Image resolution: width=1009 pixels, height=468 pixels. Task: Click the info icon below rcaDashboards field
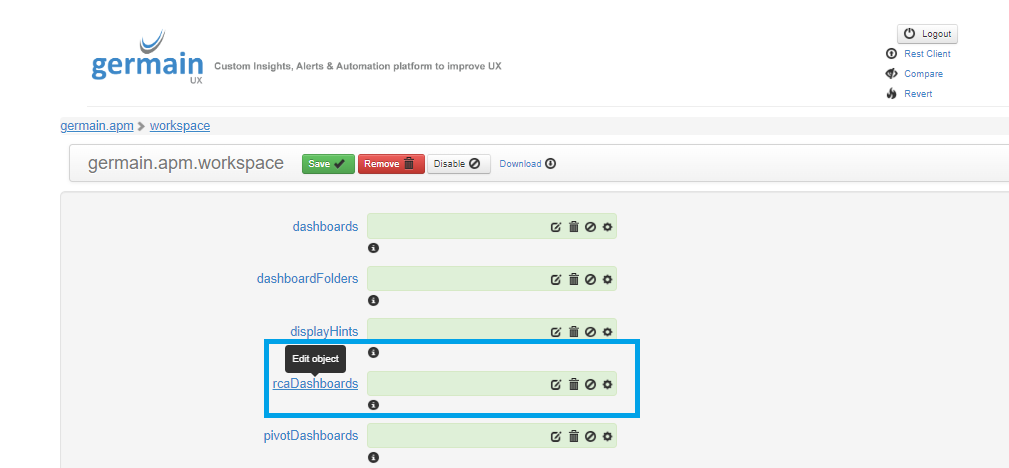point(373,405)
